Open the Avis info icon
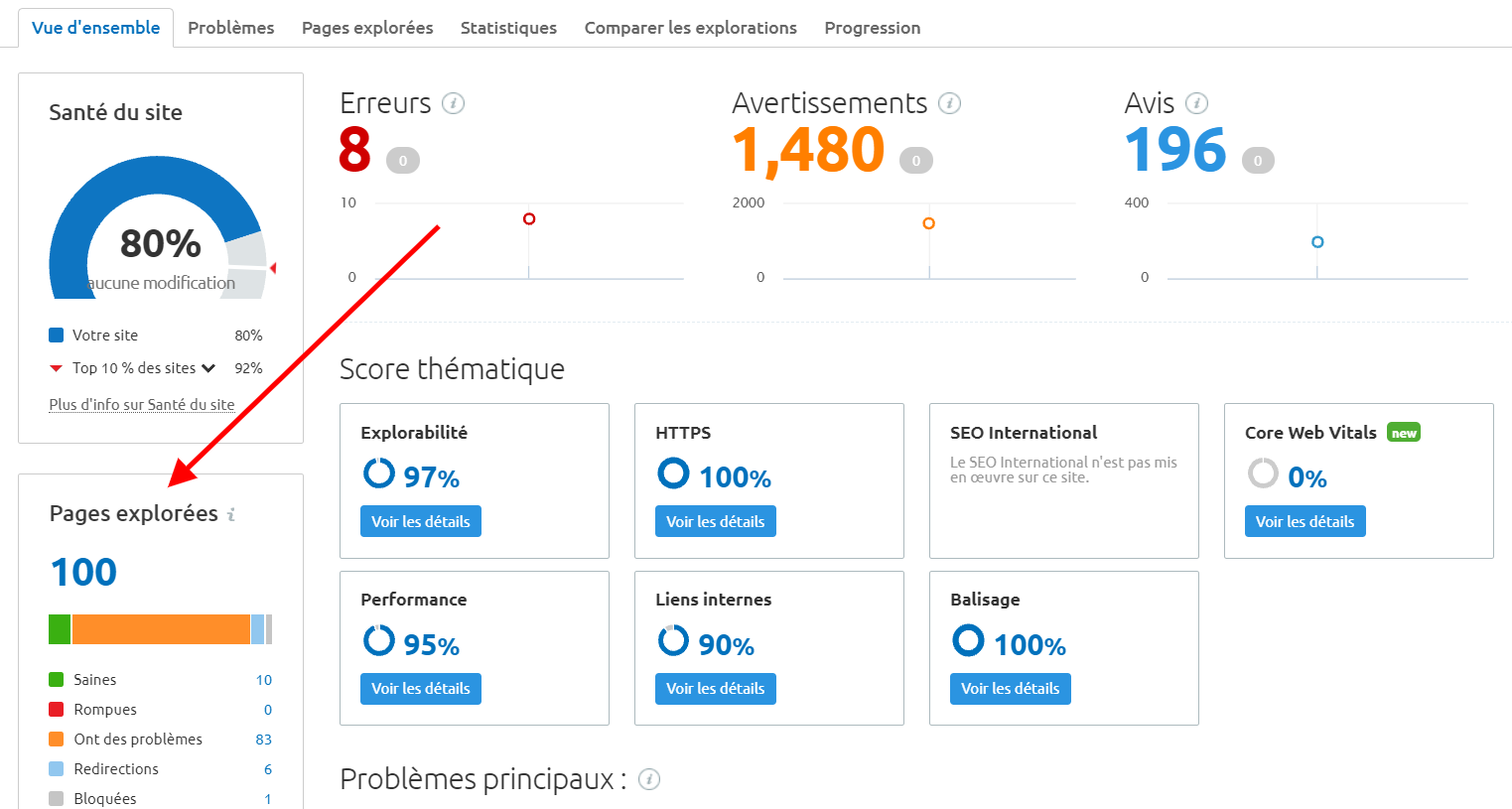 pyautogui.click(x=1197, y=103)
